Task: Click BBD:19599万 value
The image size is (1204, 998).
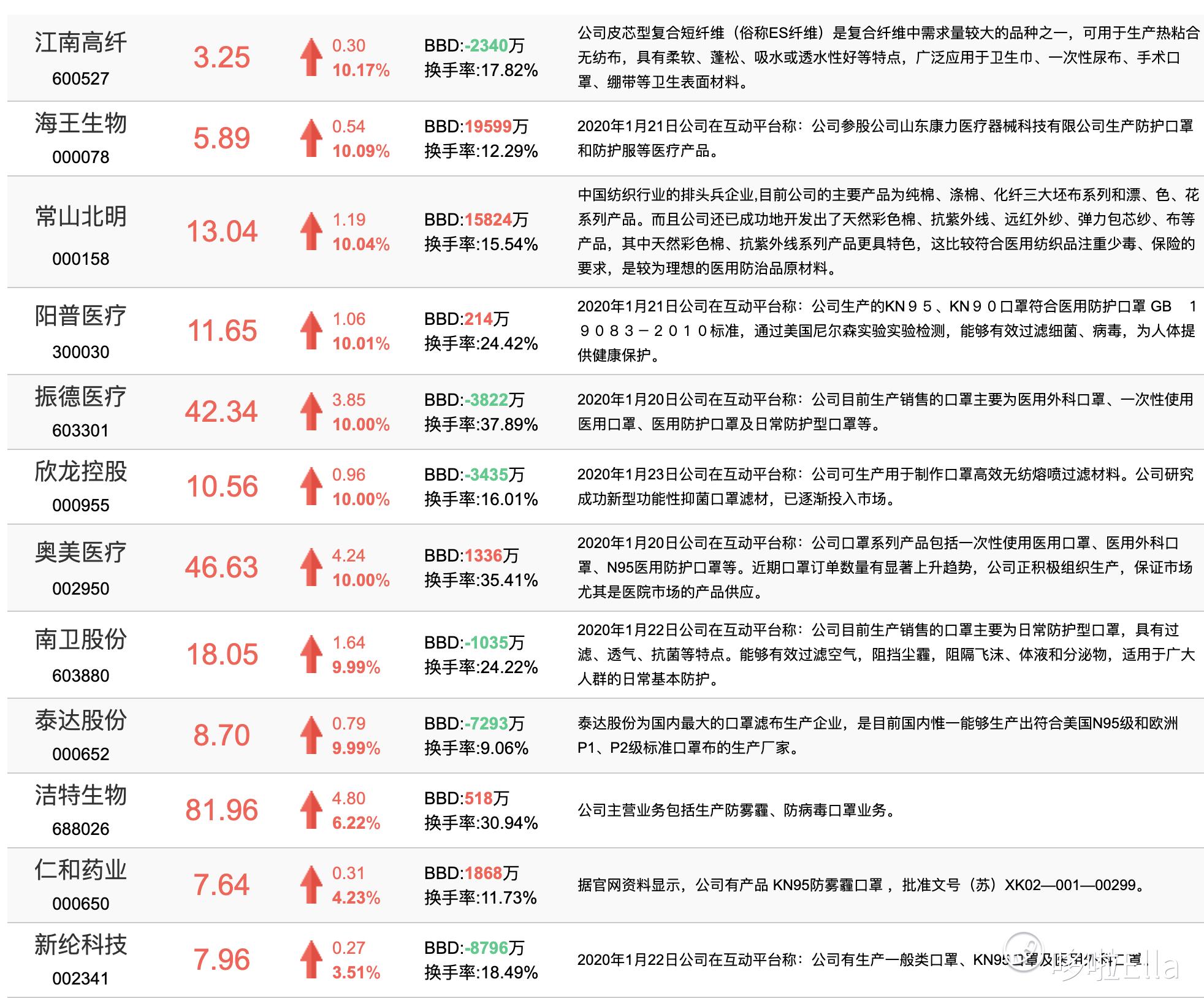Action: tap(476, 126)
